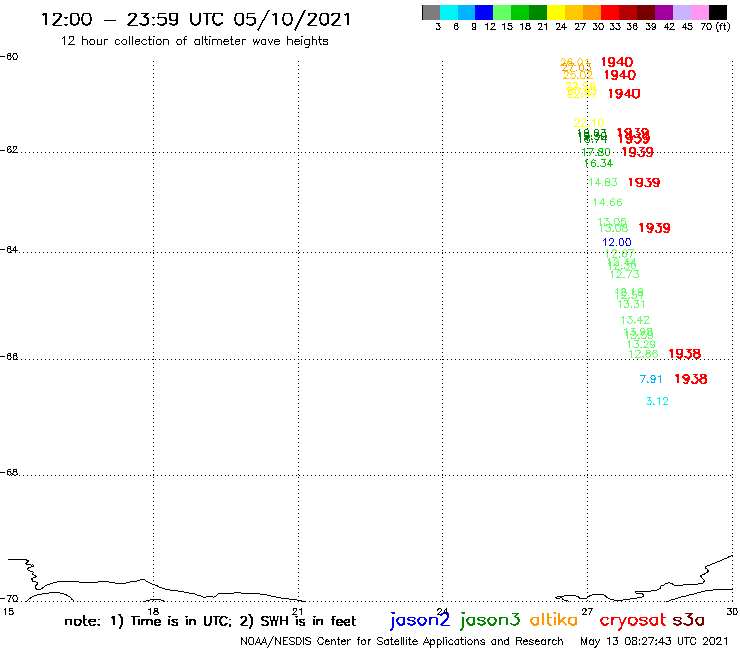Click the title '12:00 – 23:59 UTC 05/10/2021'
This screenshot has width=740, height=650.
[196, 19]
